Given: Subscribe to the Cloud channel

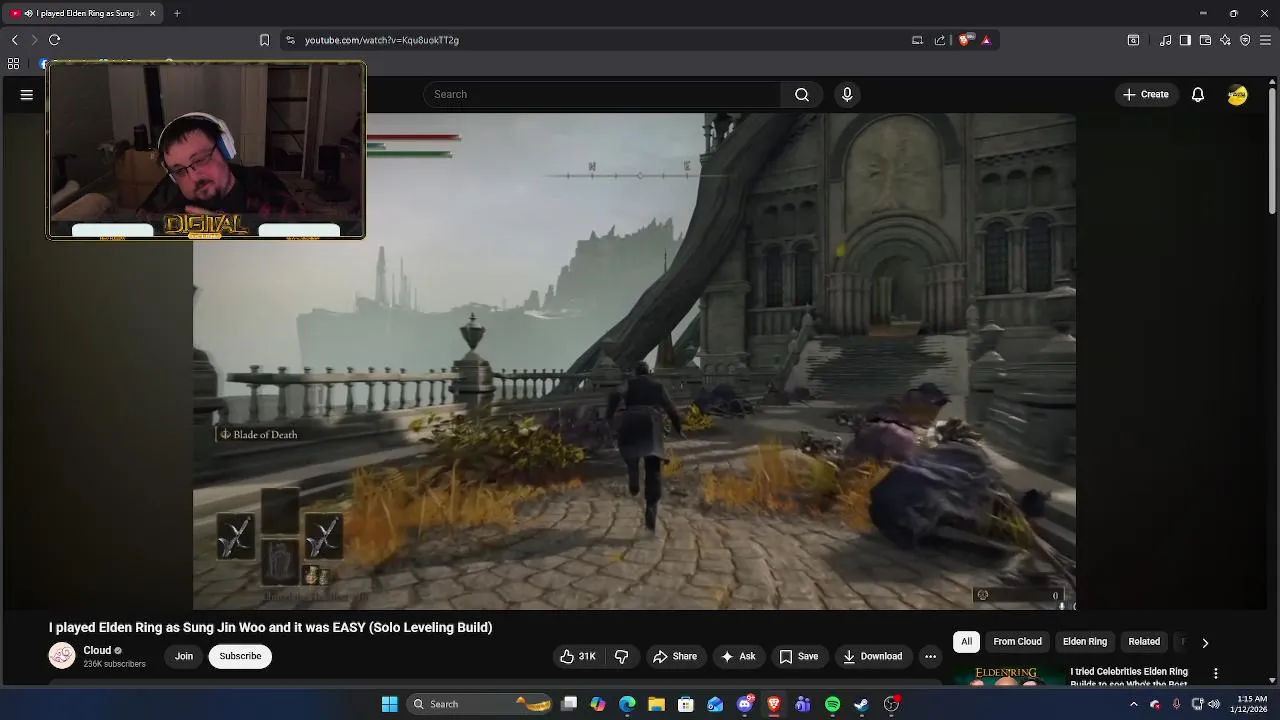Looking at the screenshot, I should point(240,656).
